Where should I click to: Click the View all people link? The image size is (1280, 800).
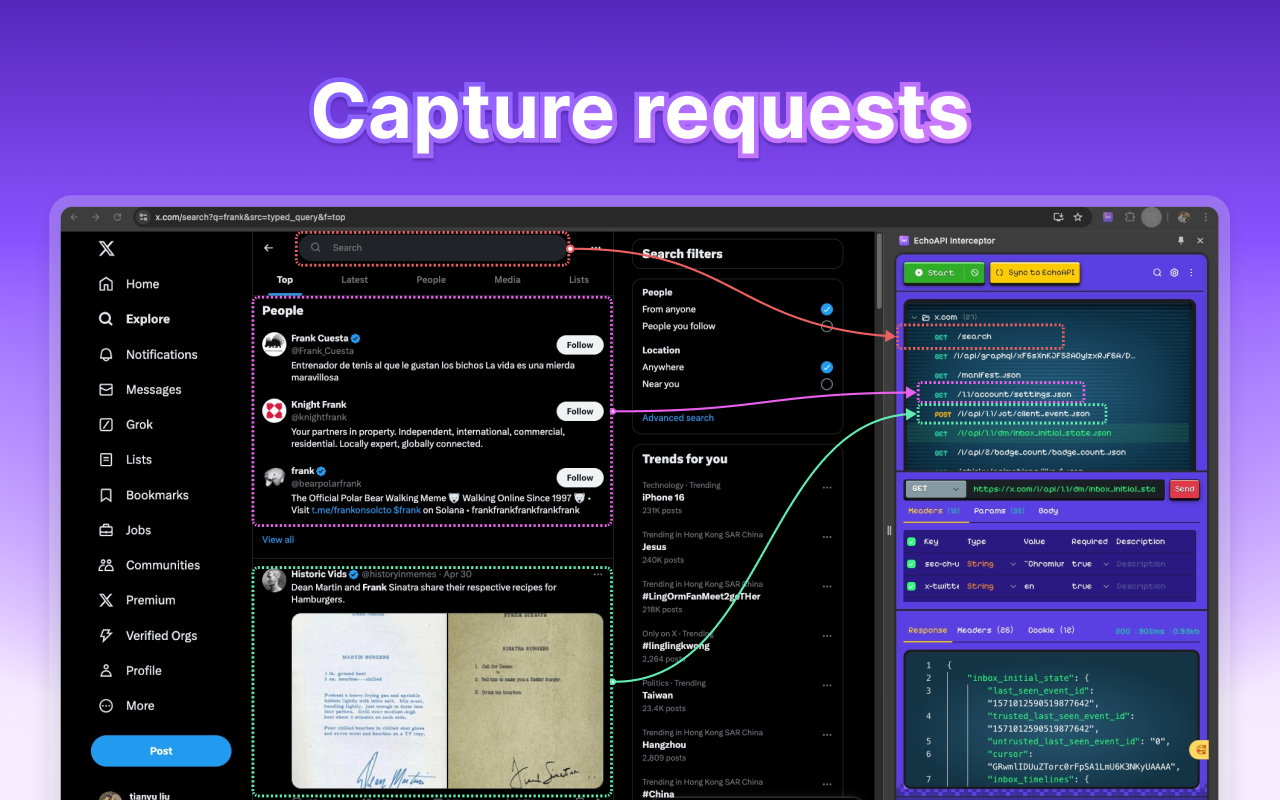point(278,540)
